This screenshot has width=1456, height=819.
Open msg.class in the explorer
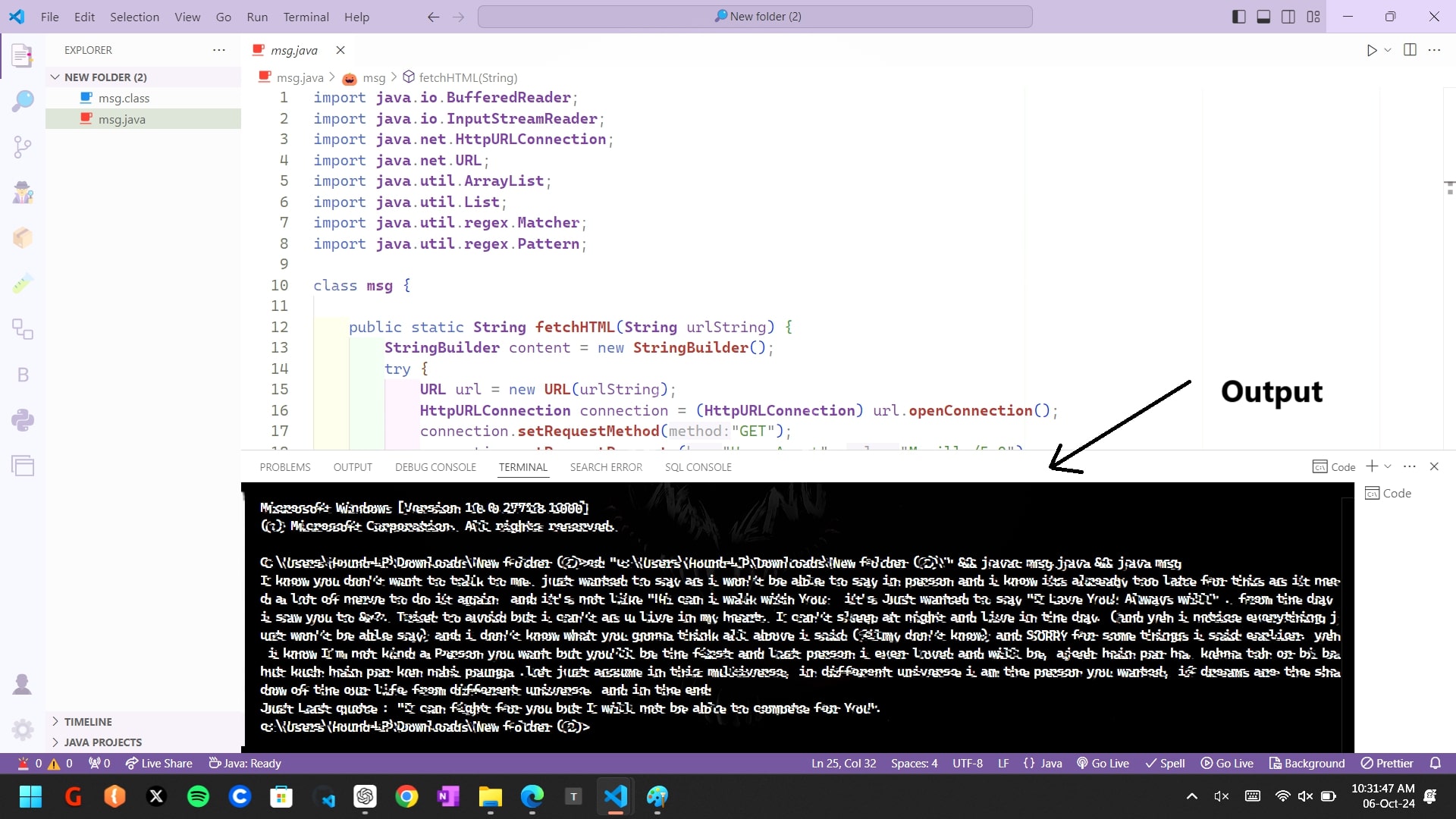click(124, 99)
